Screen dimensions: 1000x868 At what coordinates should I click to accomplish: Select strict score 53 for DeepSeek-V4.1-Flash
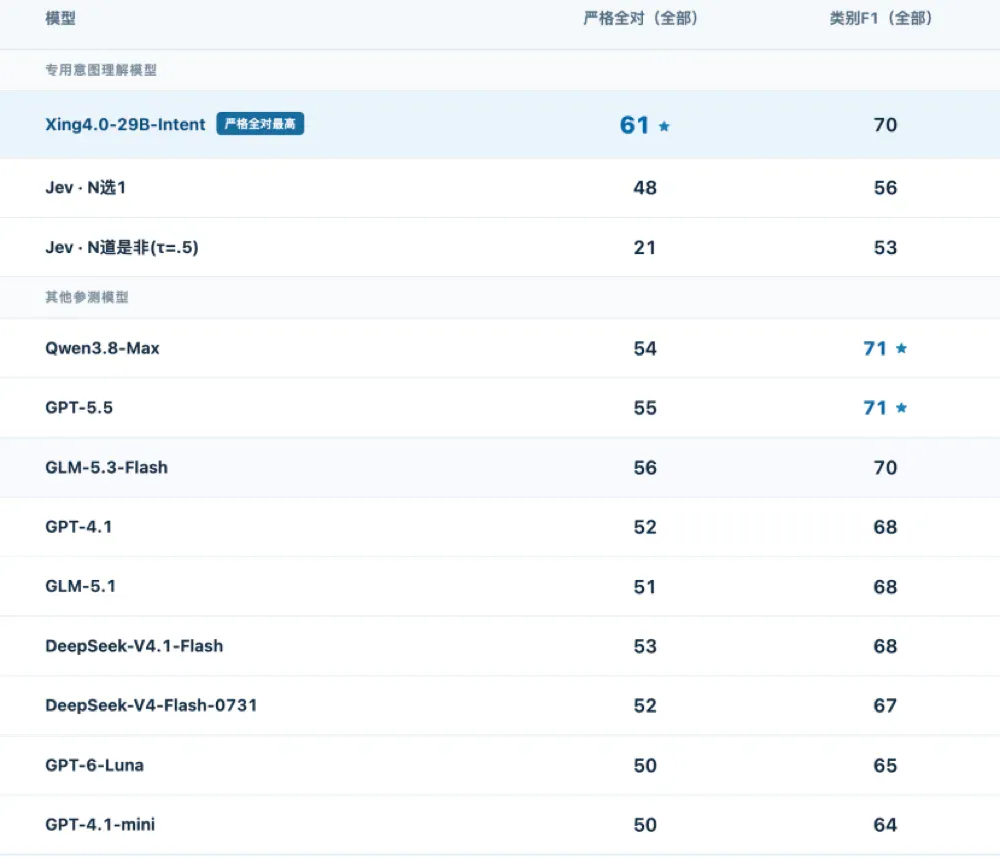(x=645, y=647)
